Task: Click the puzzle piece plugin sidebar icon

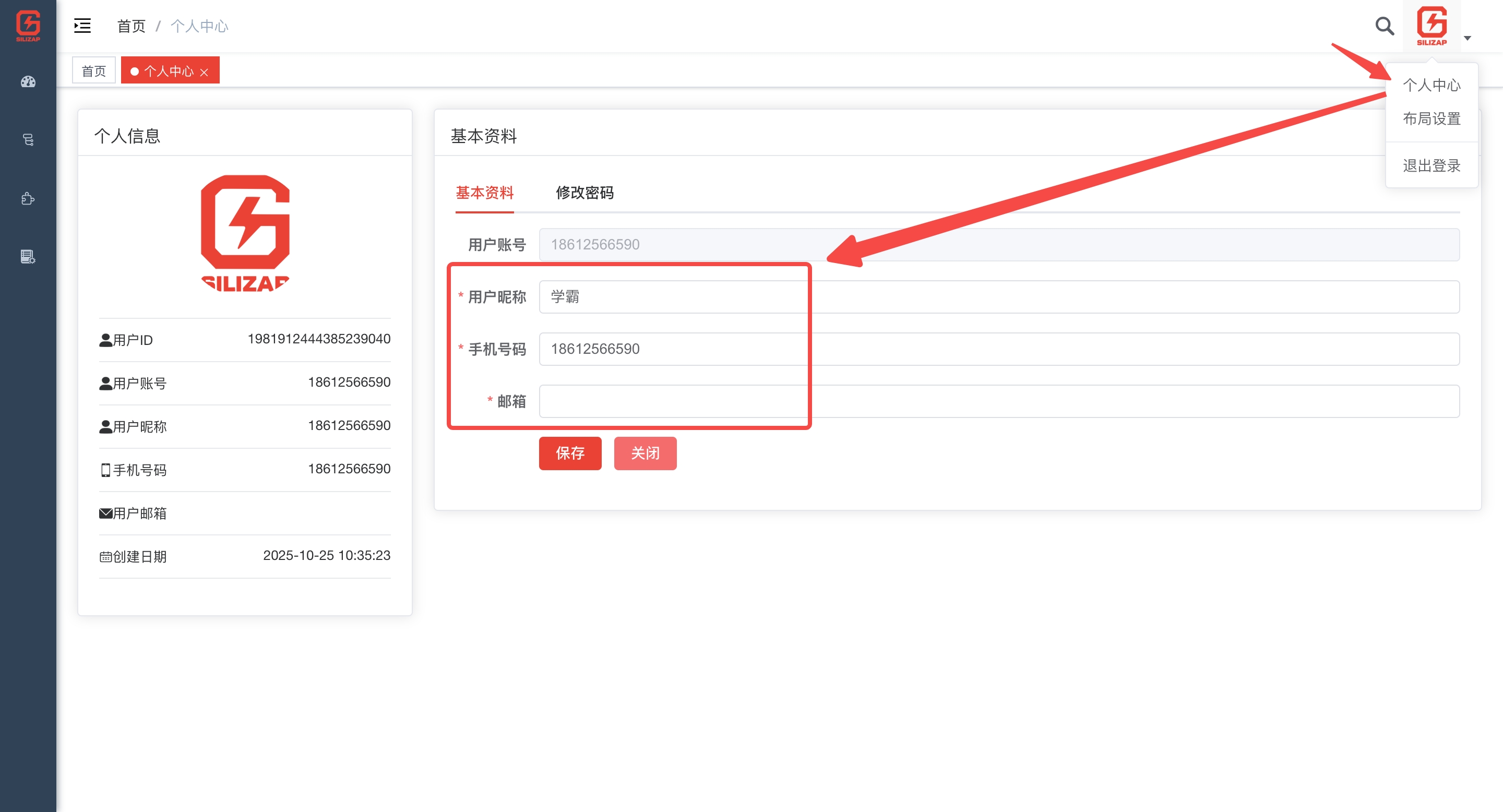Action: (28, 199)
